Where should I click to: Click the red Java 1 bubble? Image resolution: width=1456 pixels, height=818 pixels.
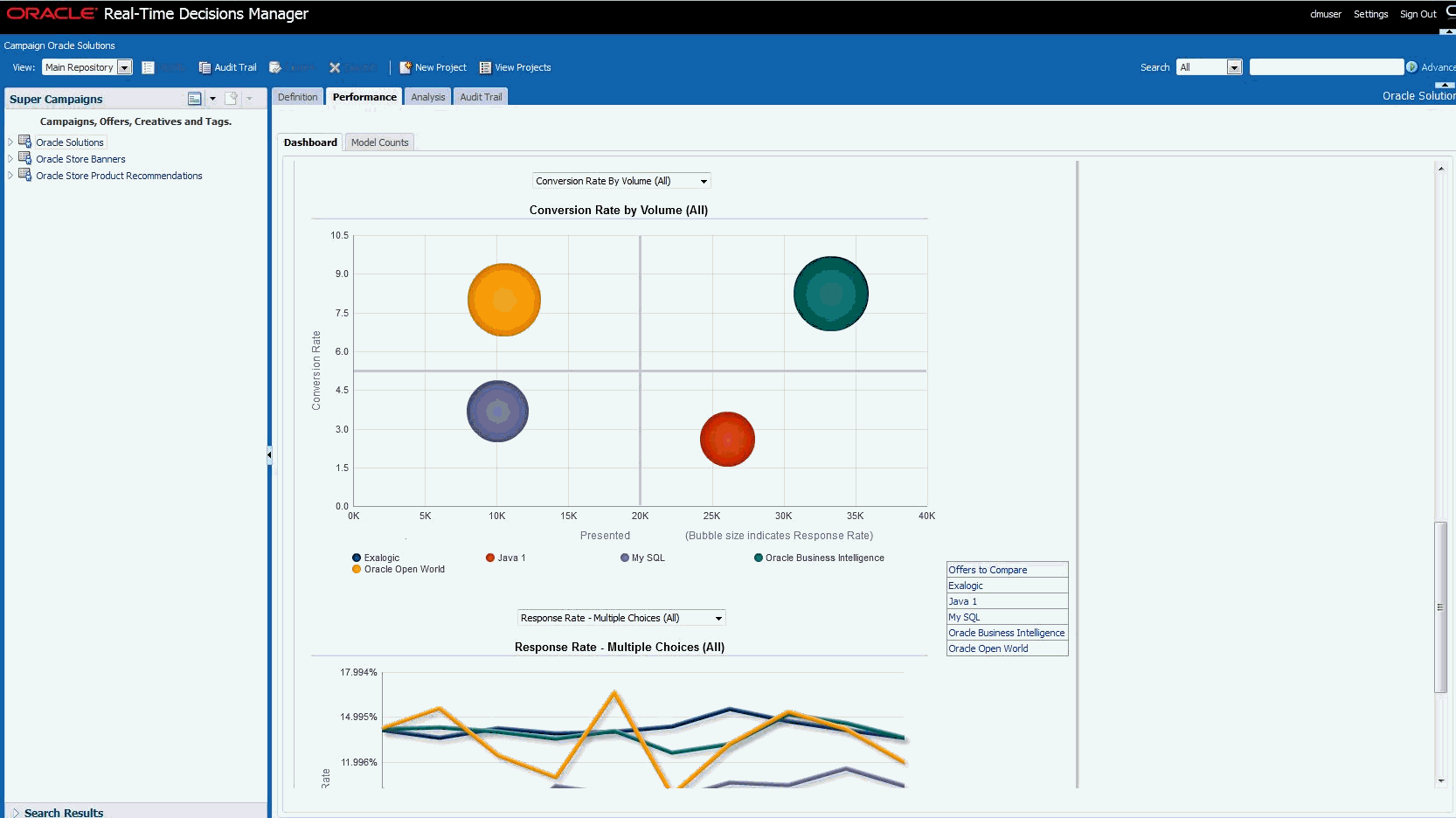pos(727,439)
